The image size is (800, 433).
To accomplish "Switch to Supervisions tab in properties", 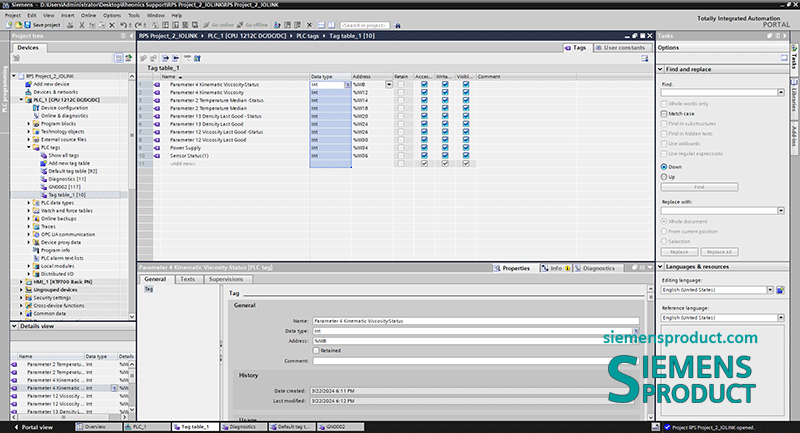I will tap(226, 279).
